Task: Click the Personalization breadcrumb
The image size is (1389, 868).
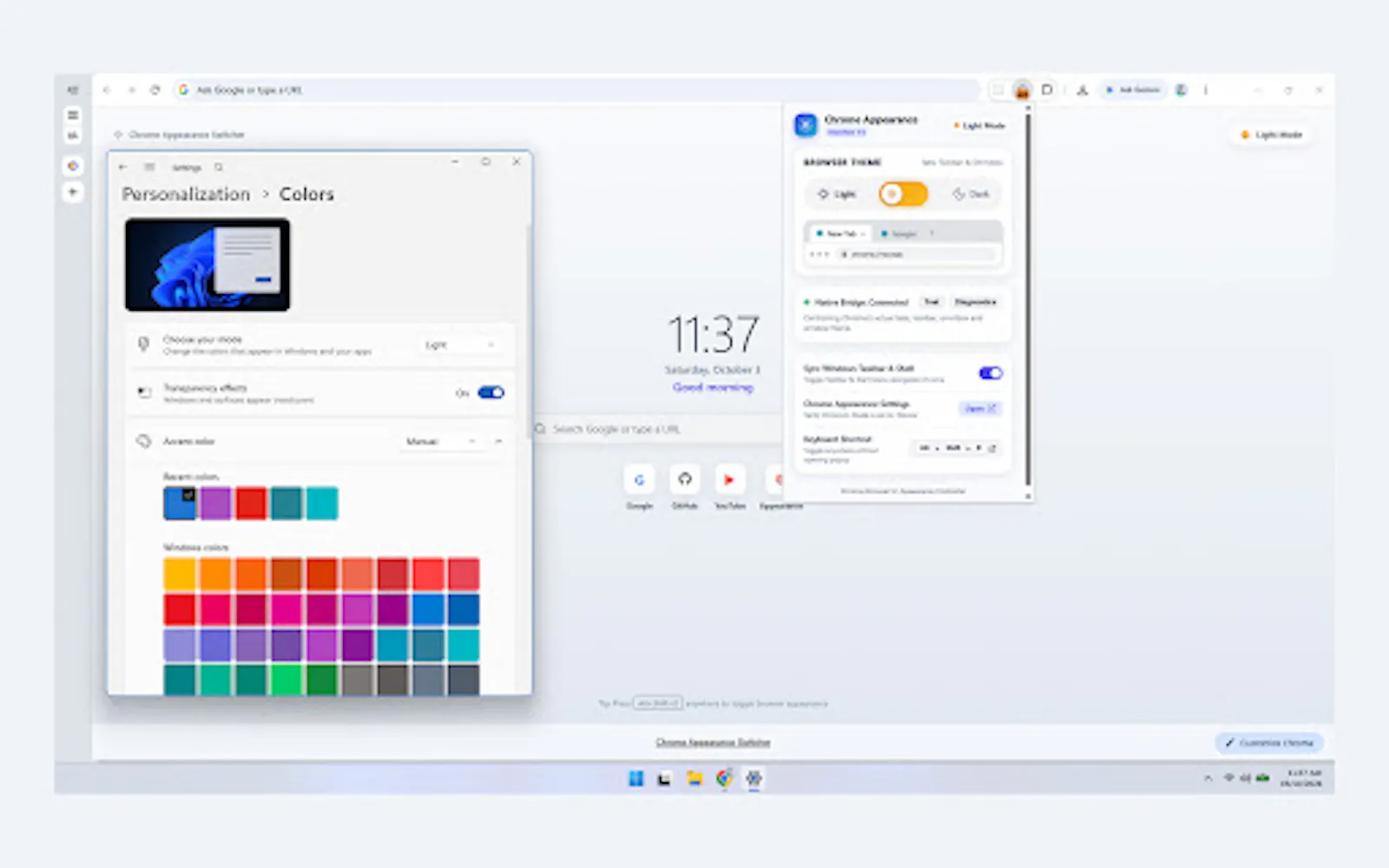Action: tap(186, 194)
